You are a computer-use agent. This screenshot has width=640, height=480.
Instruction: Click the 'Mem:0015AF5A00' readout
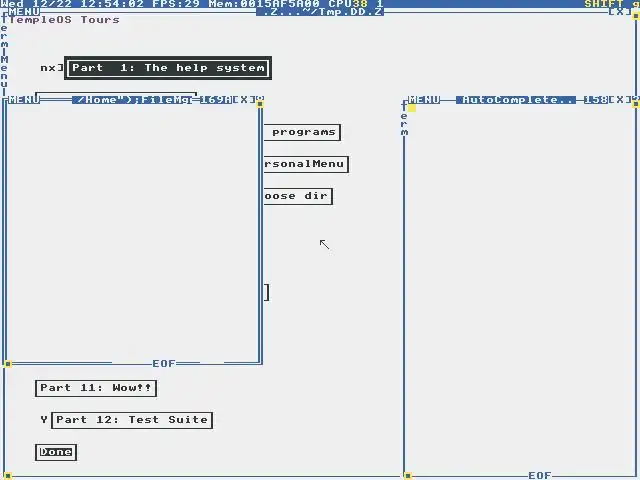click(x=264, y=4)
